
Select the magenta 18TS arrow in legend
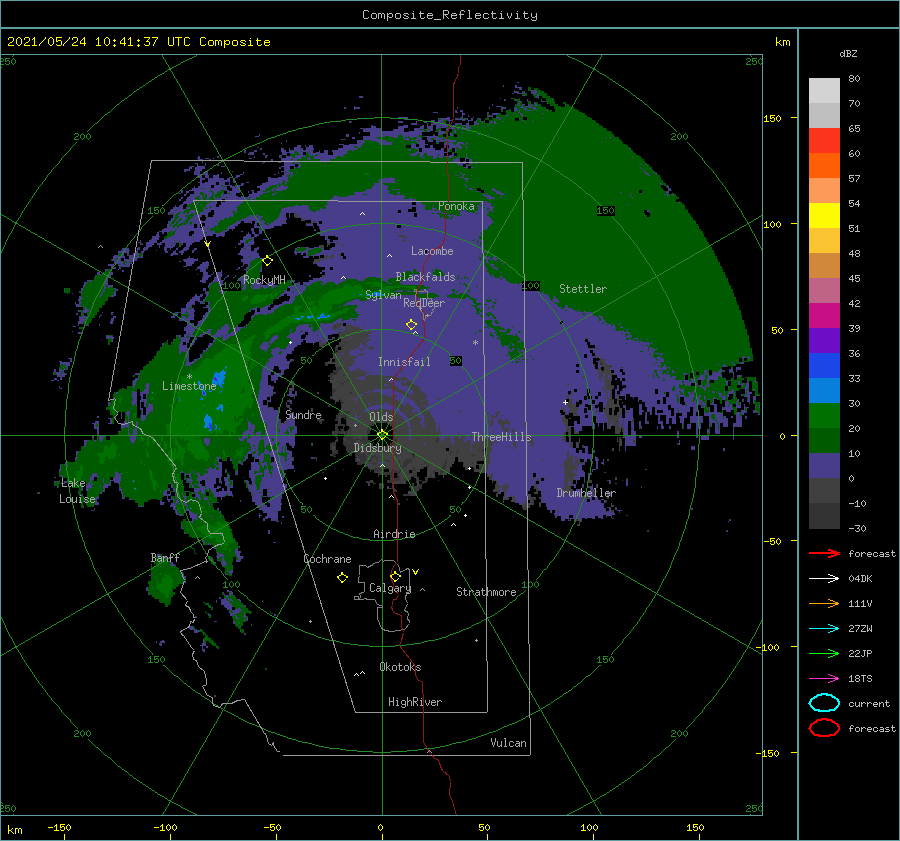(x=824, y=679)
